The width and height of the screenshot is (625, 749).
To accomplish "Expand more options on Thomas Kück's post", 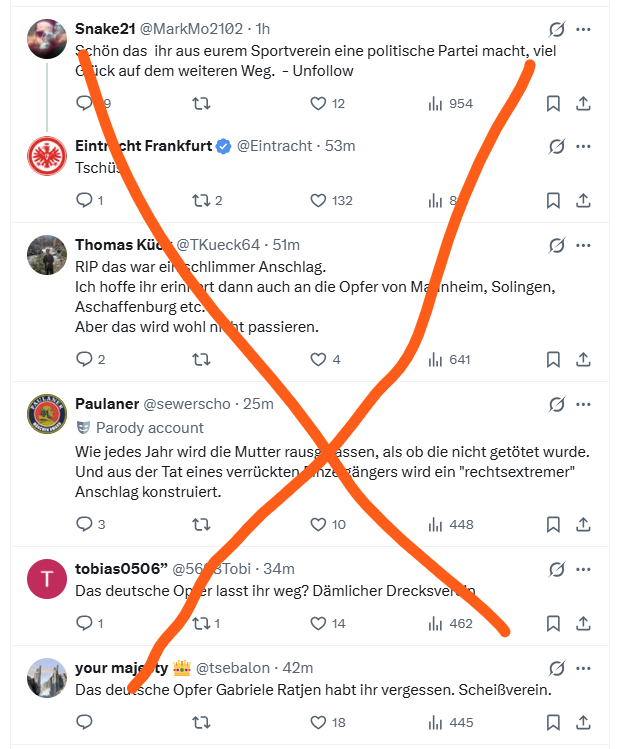I will (x=584, y=245).
